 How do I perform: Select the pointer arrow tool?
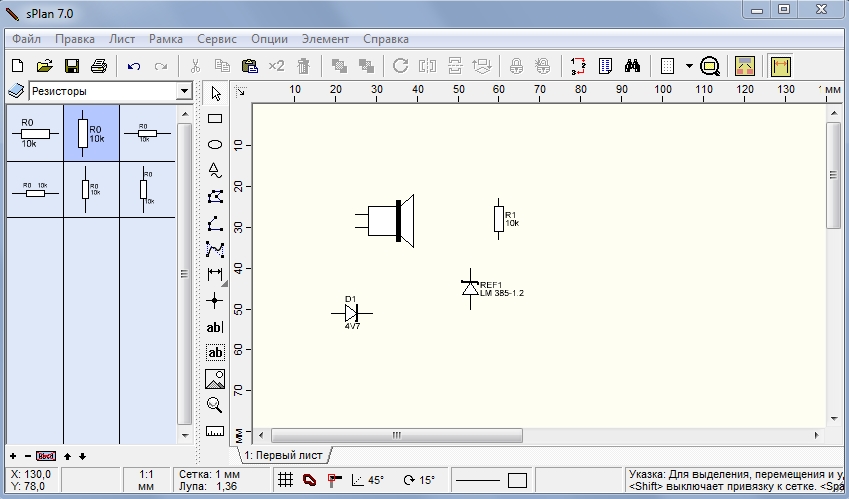click(215, 94)
